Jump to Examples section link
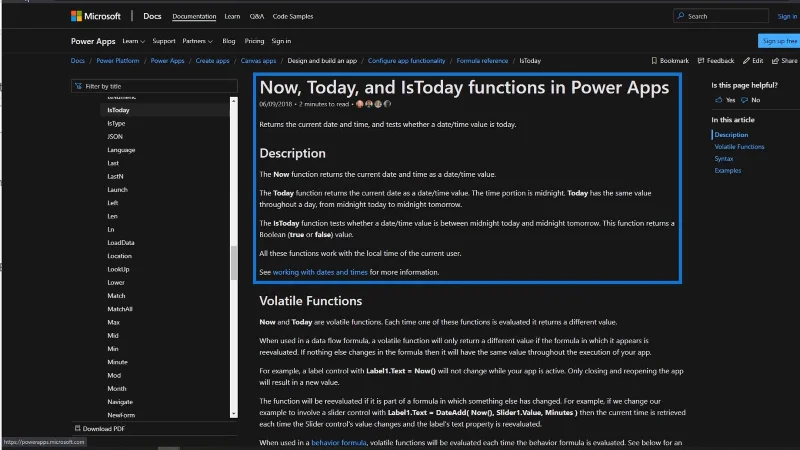This screenshot has width=800, height=450. click(728, 170)
